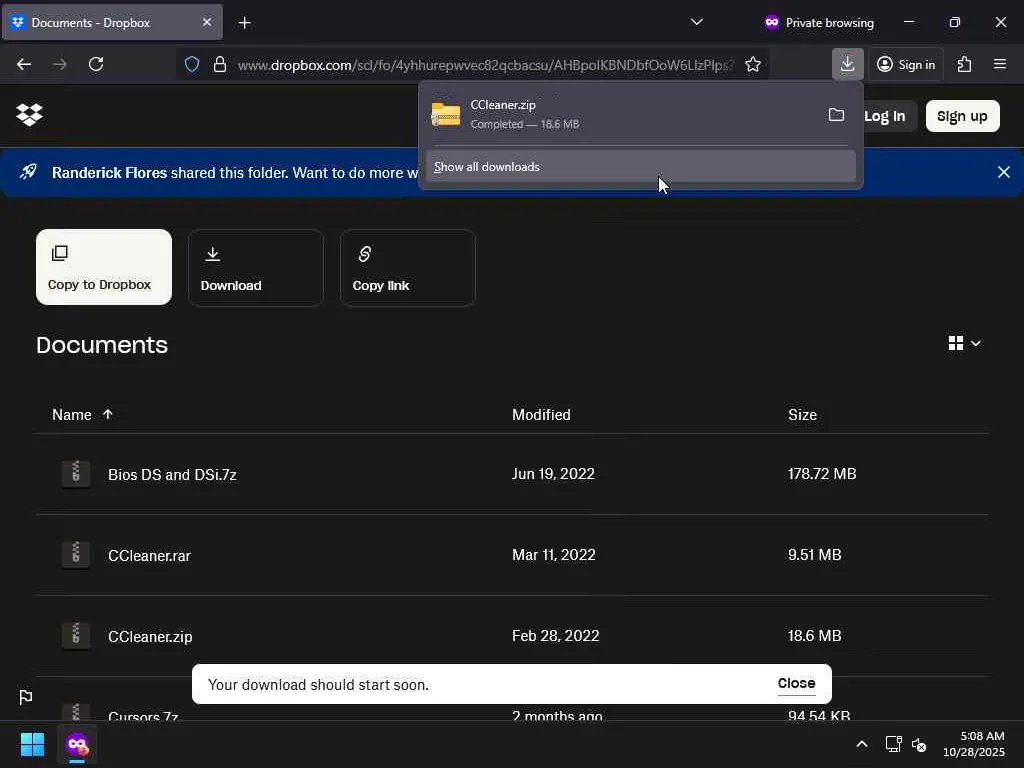Click the Copy to Dropbox button
Viewport: 1024px width, 768px height.
pos(104,267)
